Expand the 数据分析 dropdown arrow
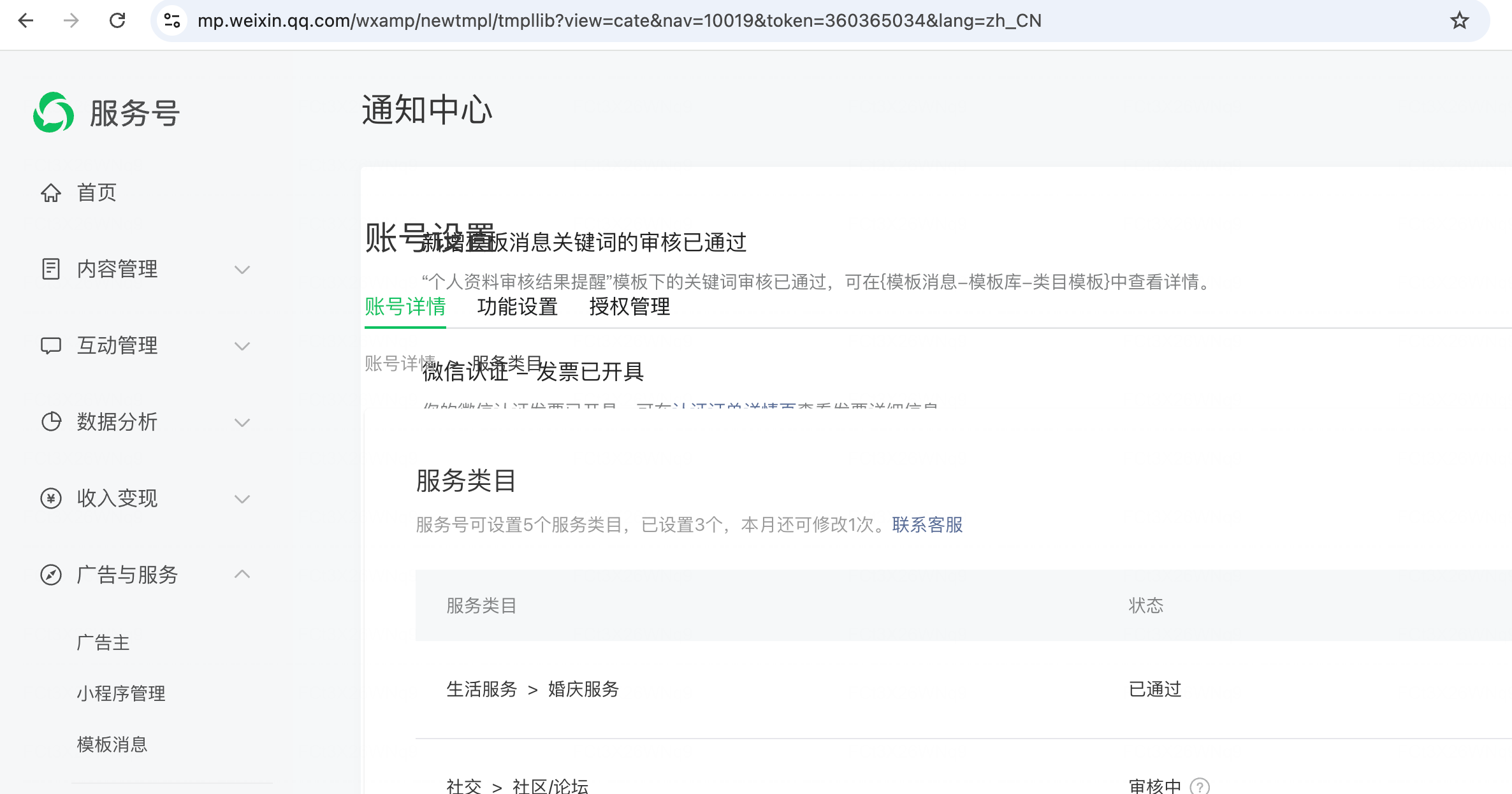 pos(242,422)
